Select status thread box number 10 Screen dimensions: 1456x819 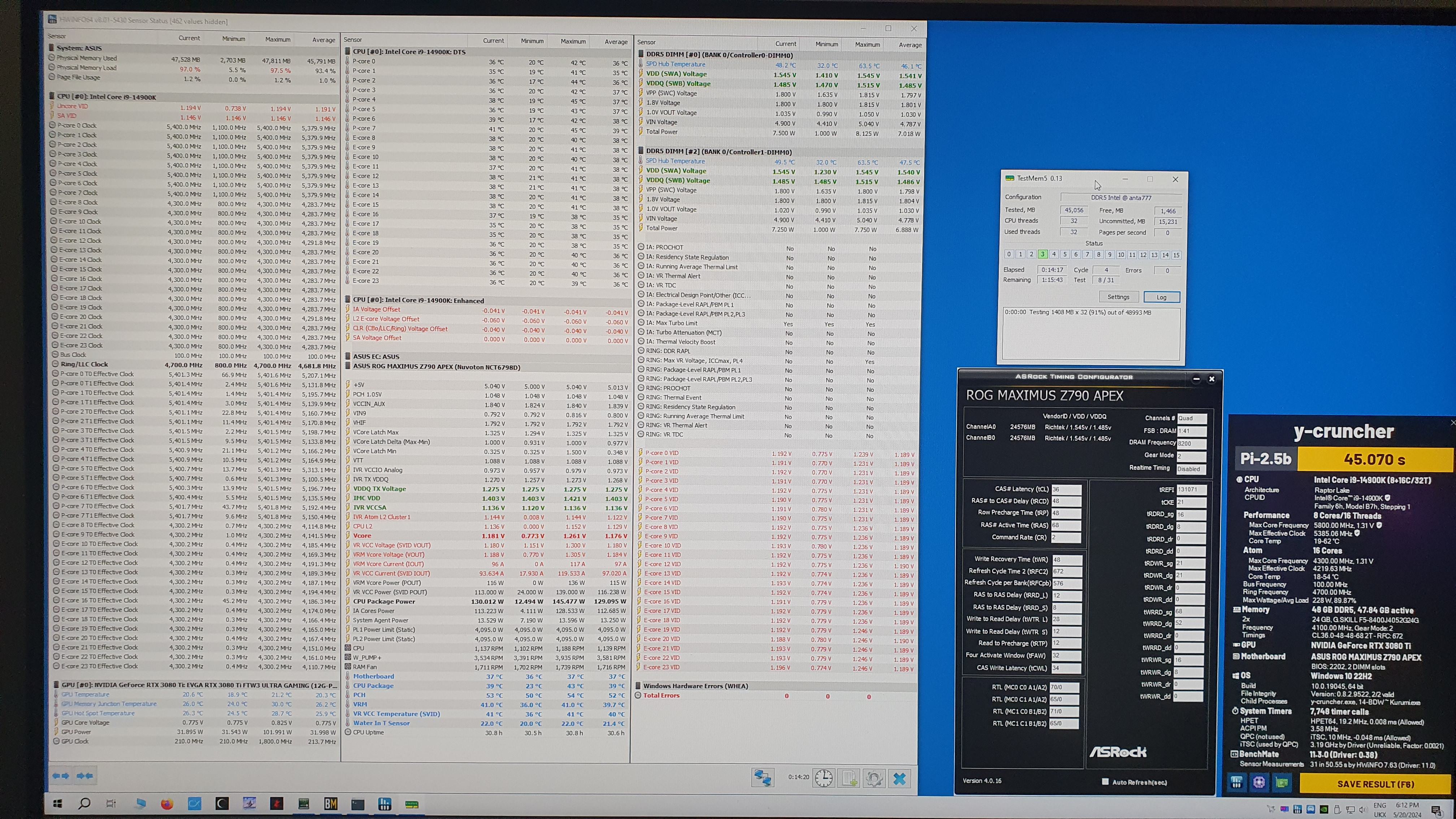pos(1121,255)
